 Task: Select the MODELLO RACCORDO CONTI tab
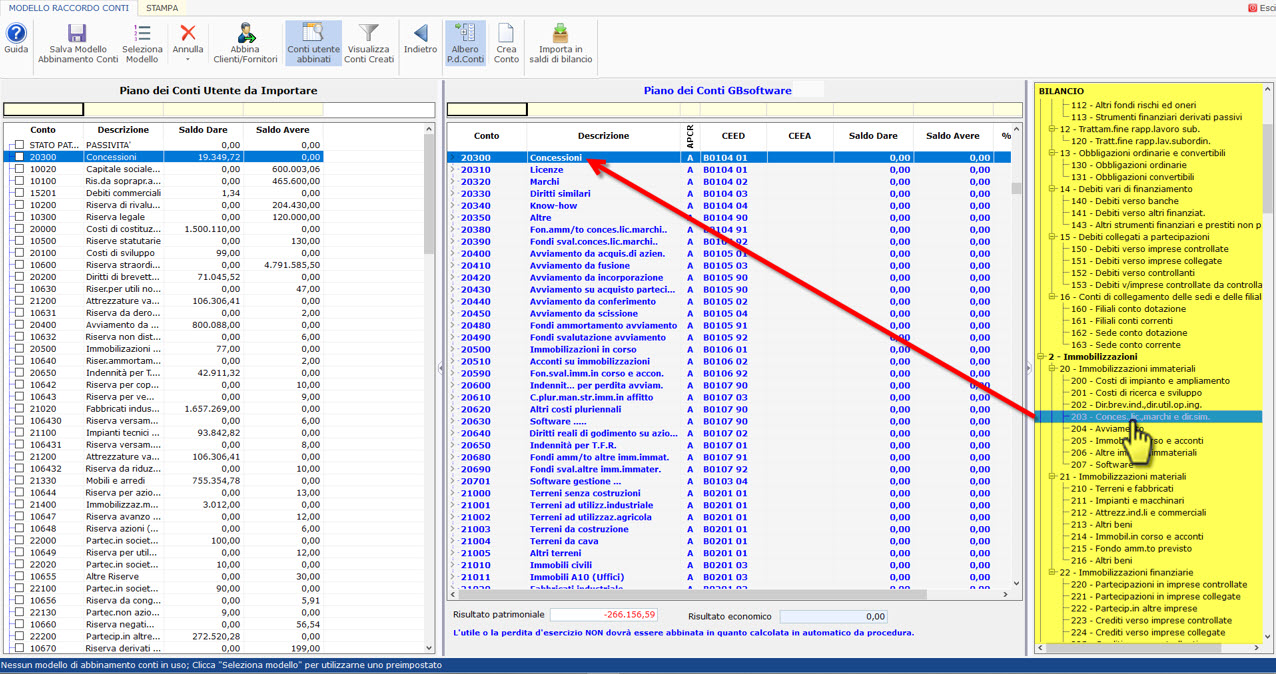tap(69, 7)
